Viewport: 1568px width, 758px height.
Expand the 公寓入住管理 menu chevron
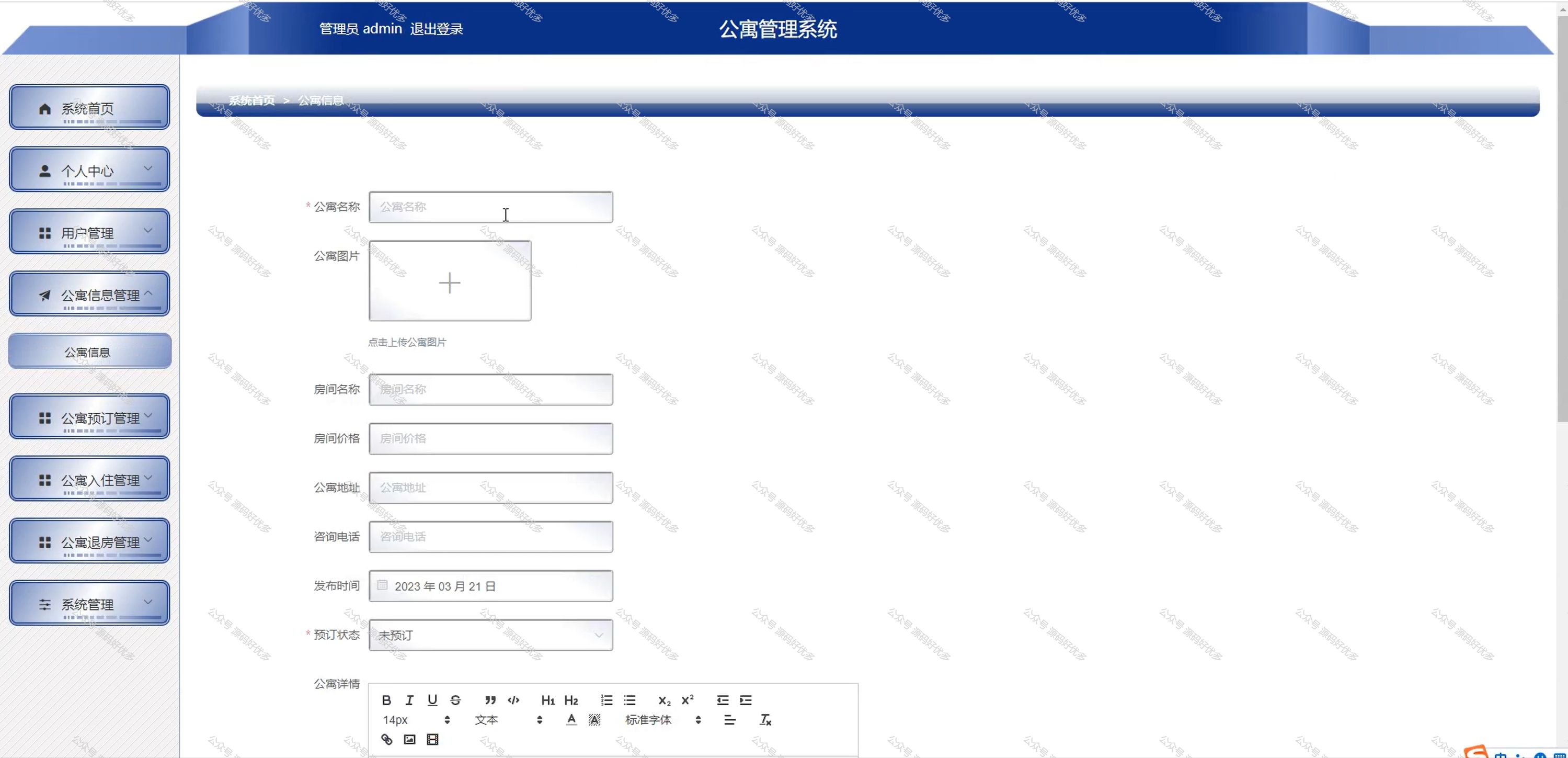(148, 477)
